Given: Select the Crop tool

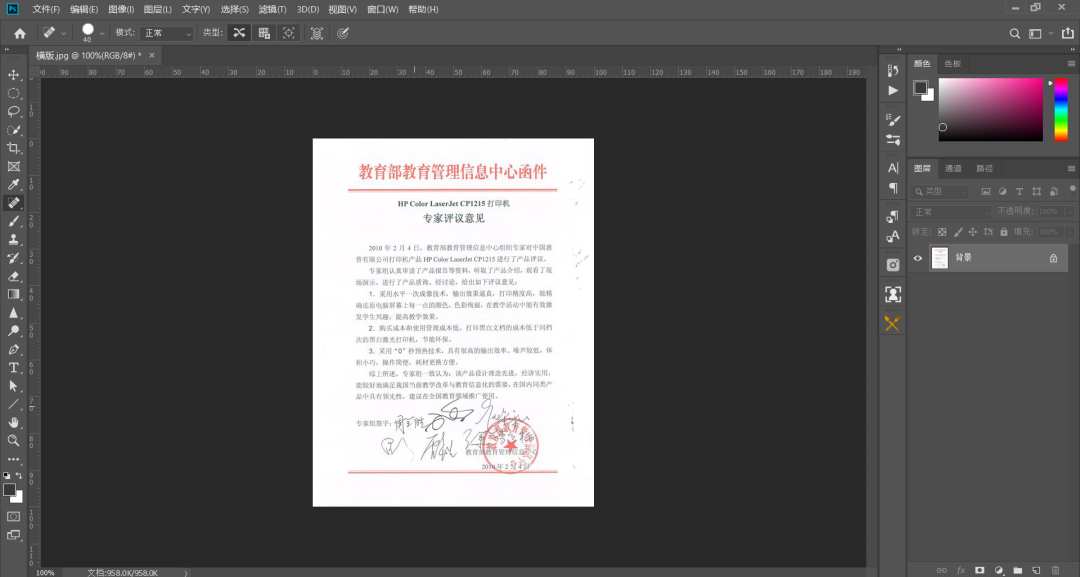Looking at the screenshot, I should [x=13, y=148].
